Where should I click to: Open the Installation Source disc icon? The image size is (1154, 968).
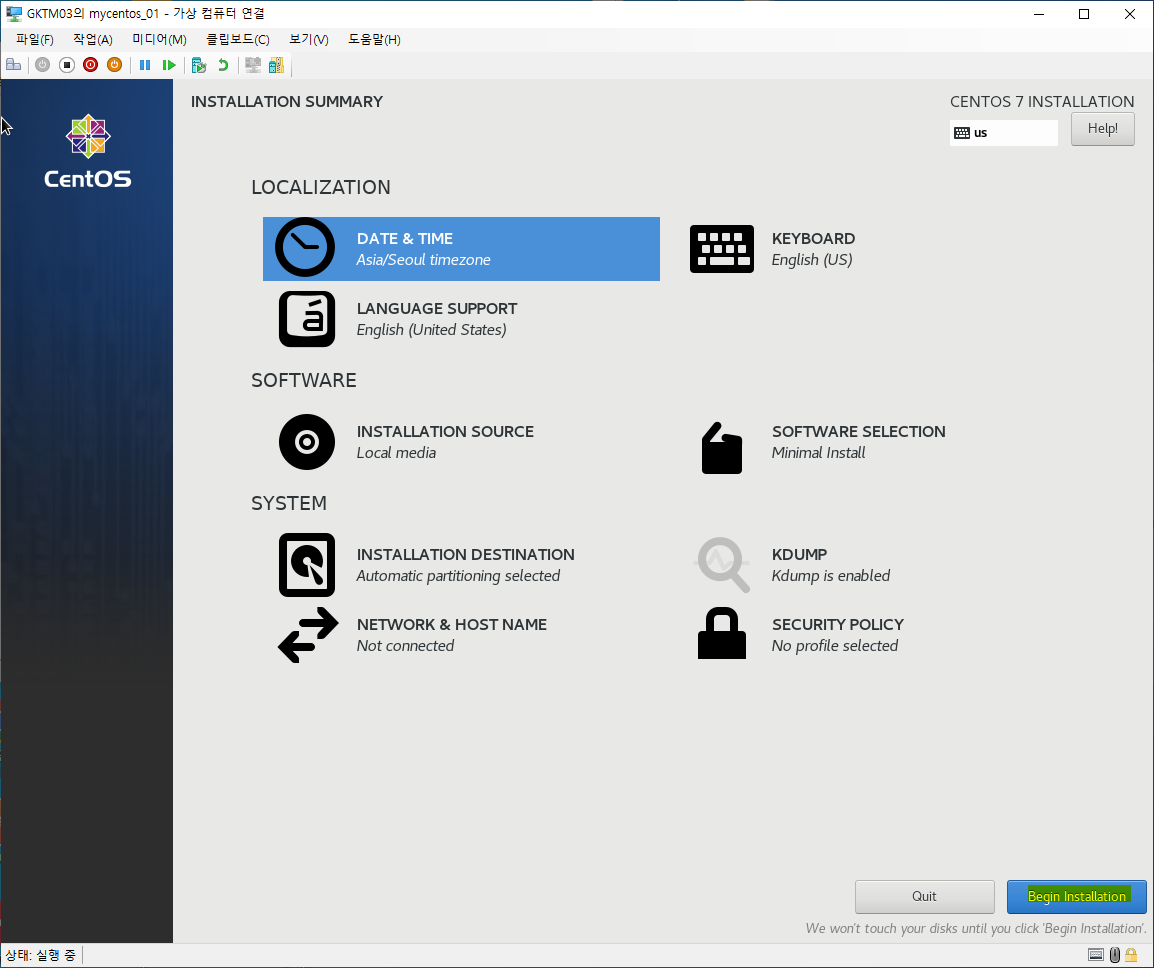(x=307, y=442)
